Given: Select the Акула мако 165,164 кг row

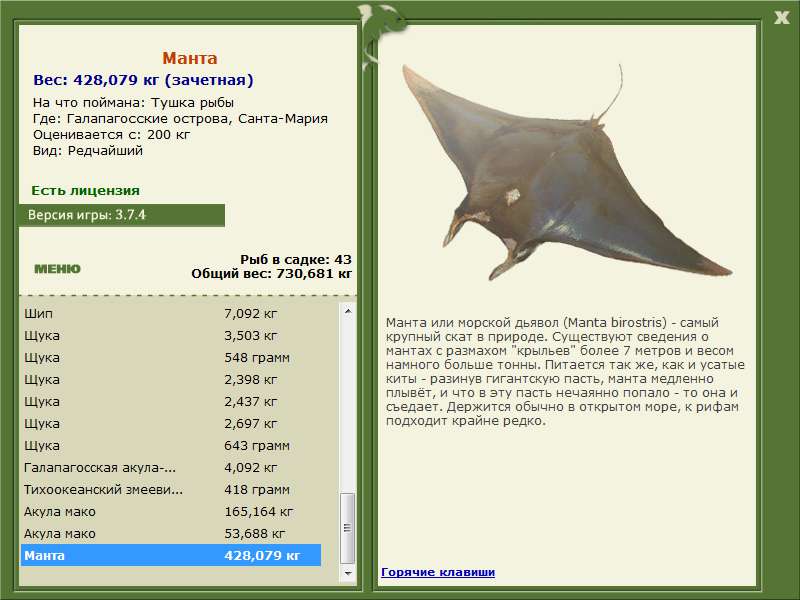Looking at the screenshot, I should click(x=171, y=511).
